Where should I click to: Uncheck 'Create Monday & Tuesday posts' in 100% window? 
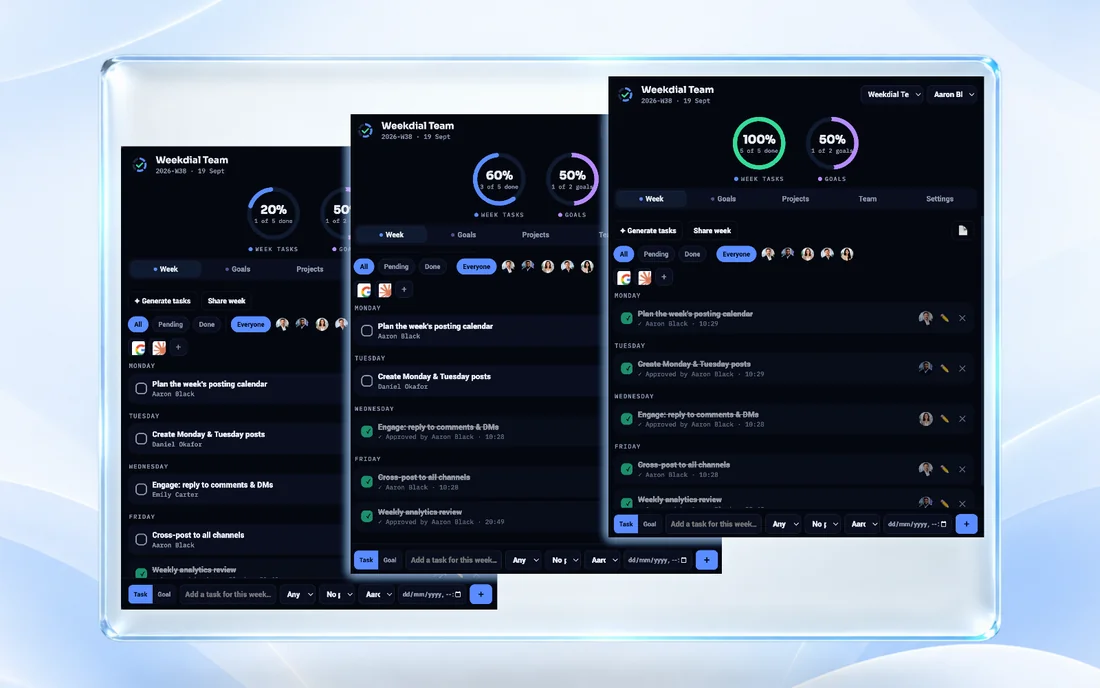(626, 369)
